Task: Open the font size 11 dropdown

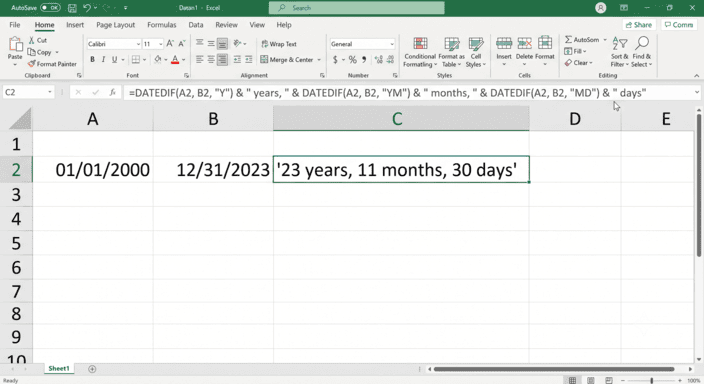Action: click(x=160, y=44)
